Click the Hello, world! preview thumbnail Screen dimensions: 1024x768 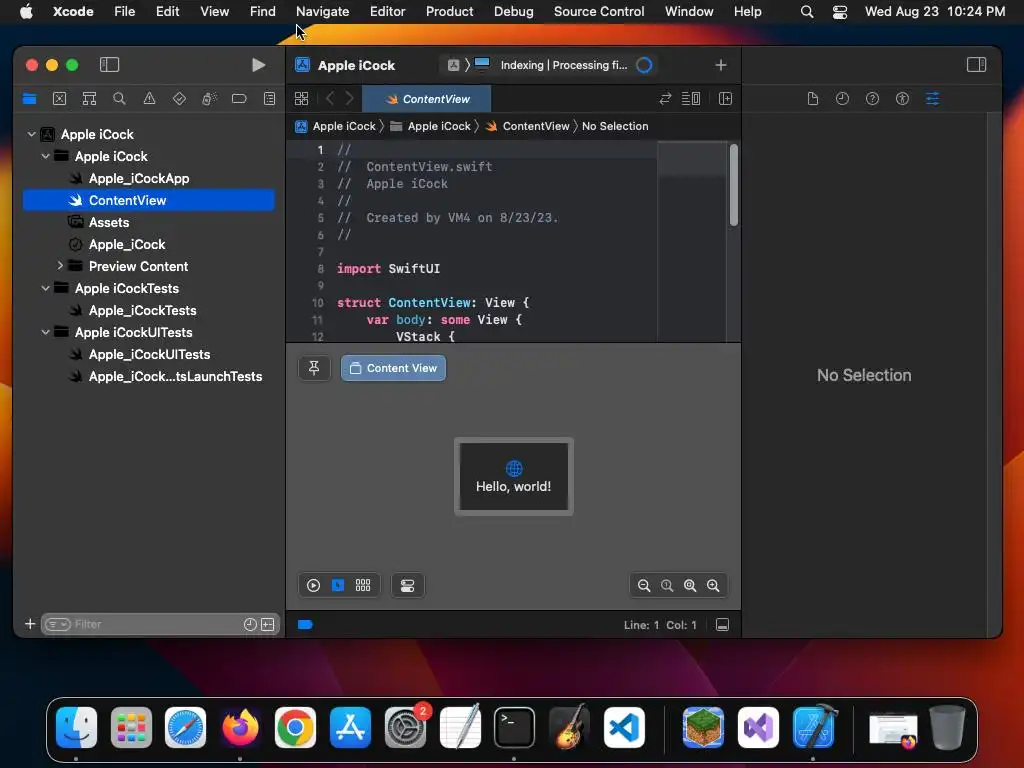point(514,477)
